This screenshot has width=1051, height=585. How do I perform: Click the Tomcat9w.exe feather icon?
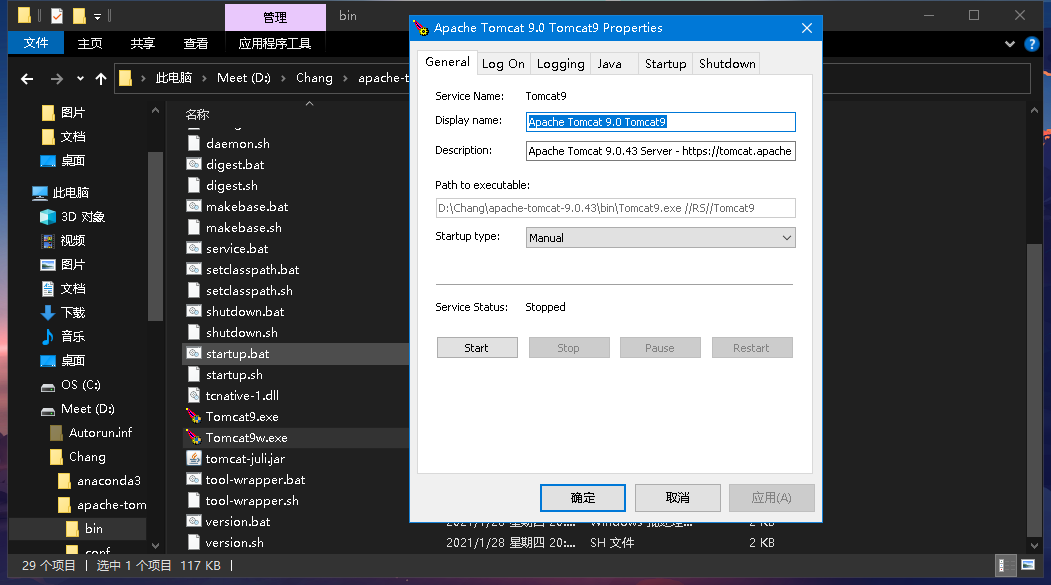coord(194,438)
